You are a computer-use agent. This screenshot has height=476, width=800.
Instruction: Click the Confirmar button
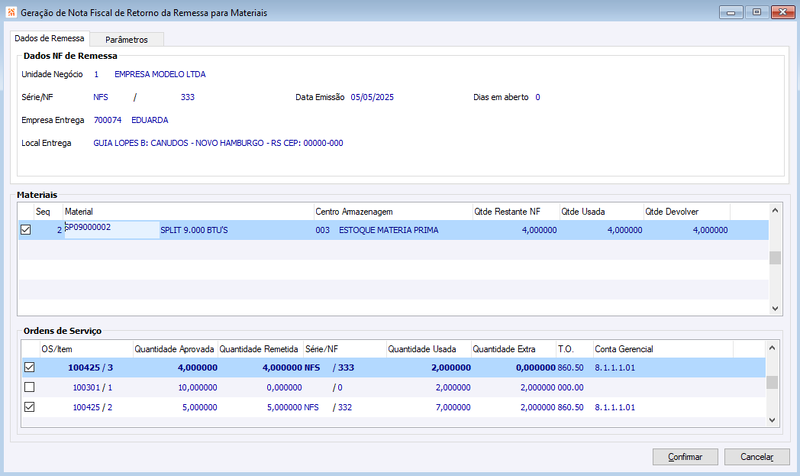(x=685, y=457)
